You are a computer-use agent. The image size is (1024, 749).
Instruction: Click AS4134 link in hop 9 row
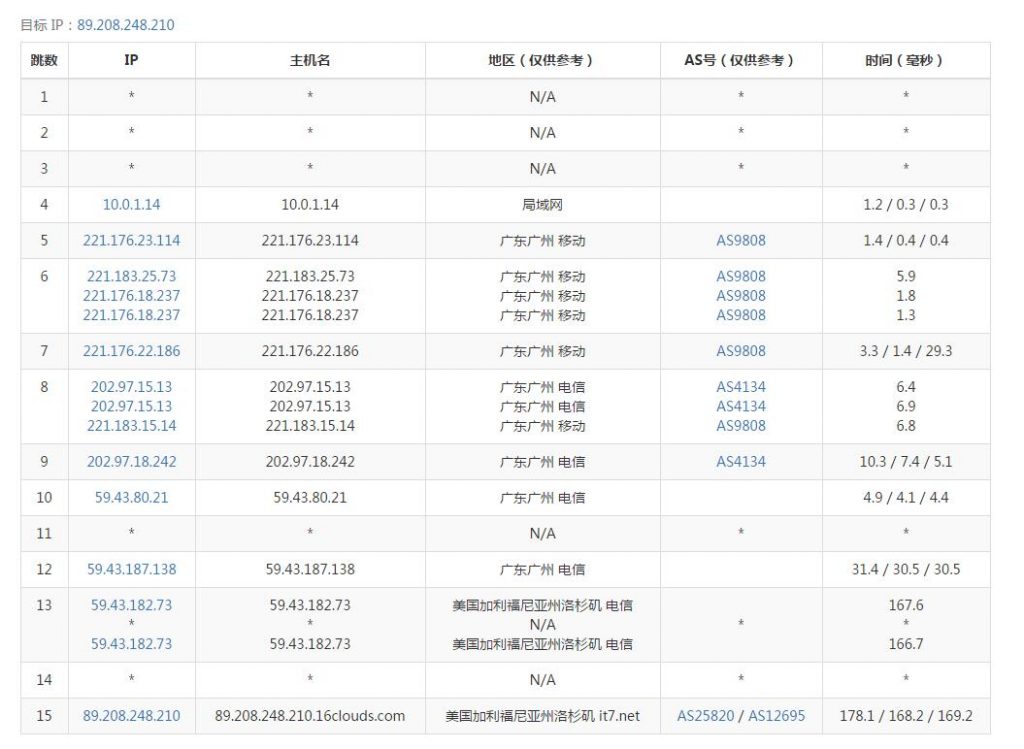point(741,462)
